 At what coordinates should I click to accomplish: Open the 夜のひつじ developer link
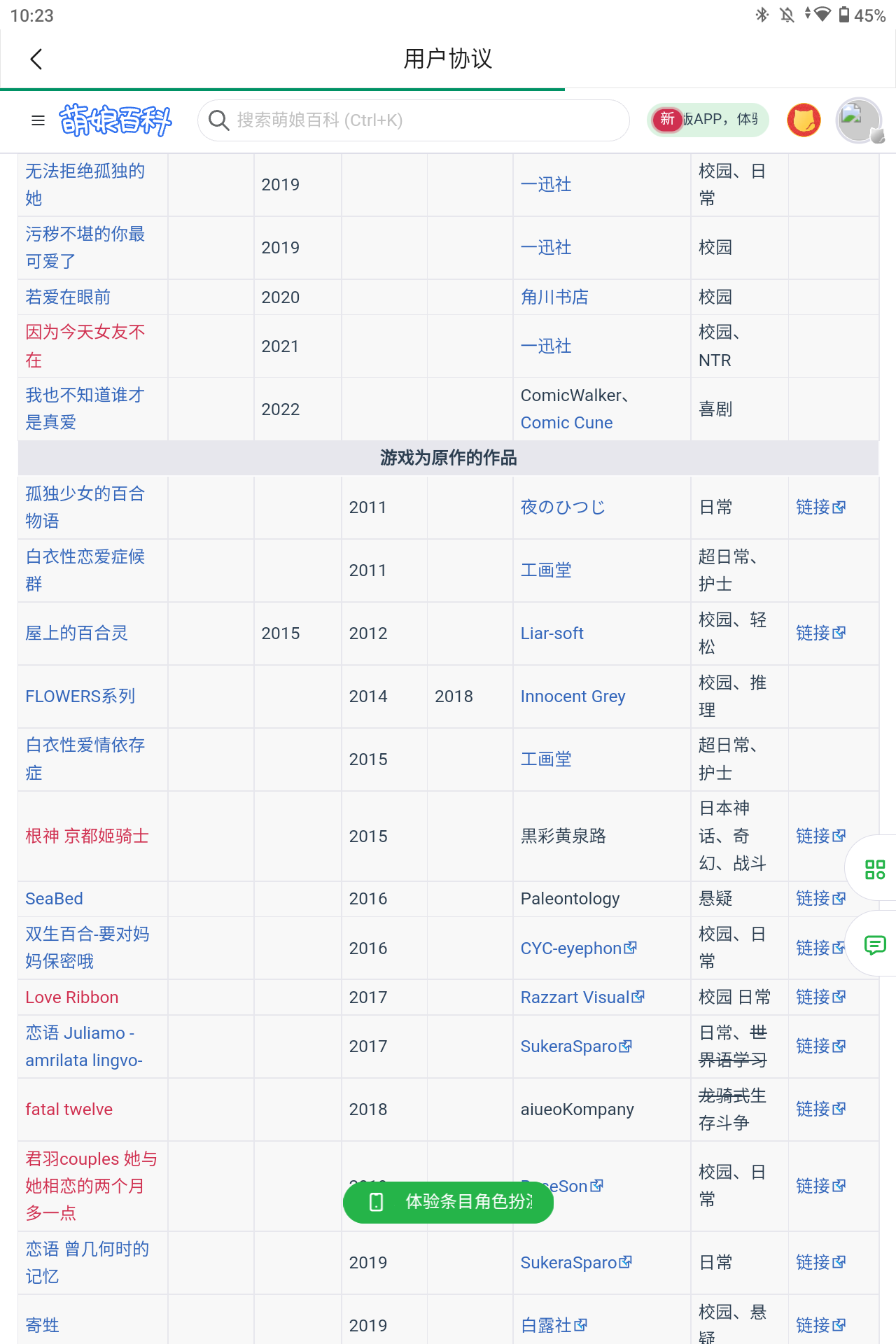click(563, 507)
